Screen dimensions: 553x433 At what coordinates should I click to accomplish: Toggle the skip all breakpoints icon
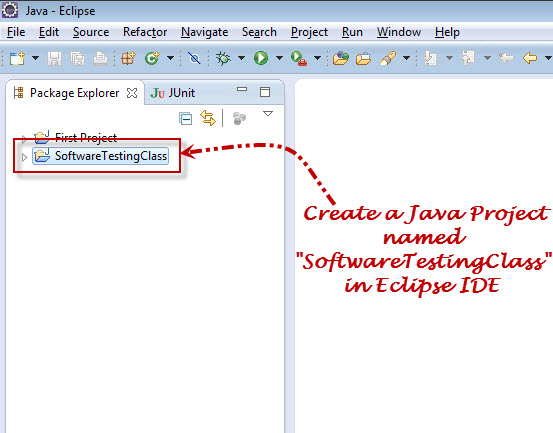(x=194, y=58)
